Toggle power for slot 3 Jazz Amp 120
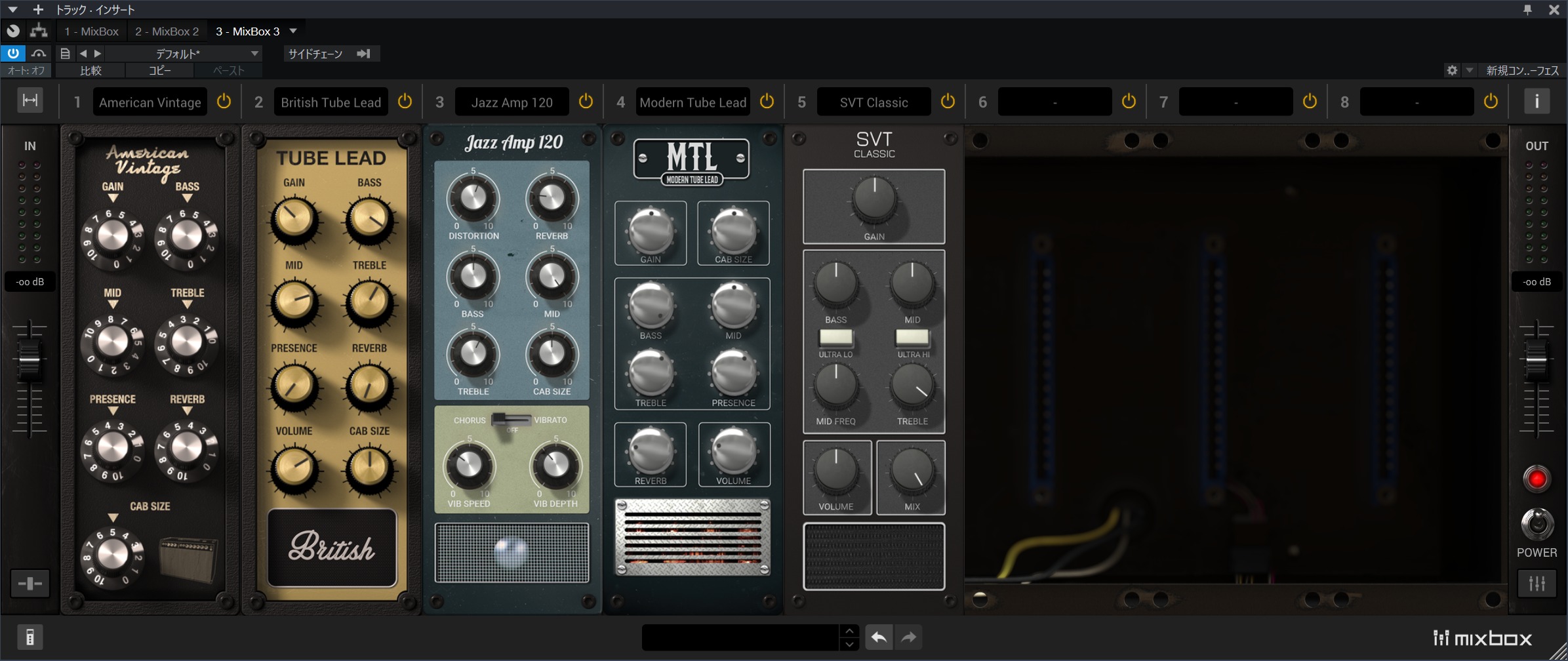Viewport: 1568px width, 661px height. coord(586,102)
